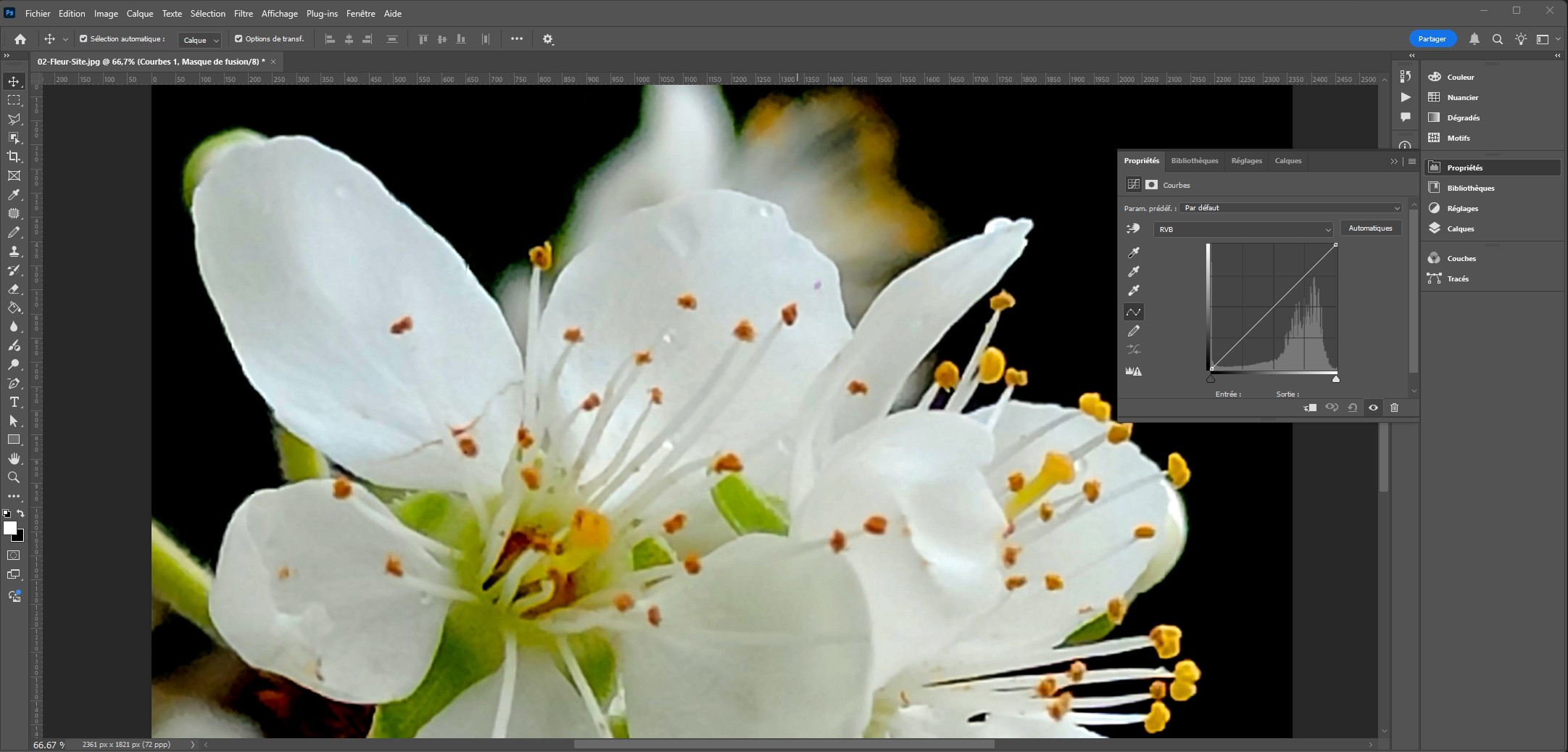
Task: Click the white foreground color swatch
Action: (x=9, y=528)
